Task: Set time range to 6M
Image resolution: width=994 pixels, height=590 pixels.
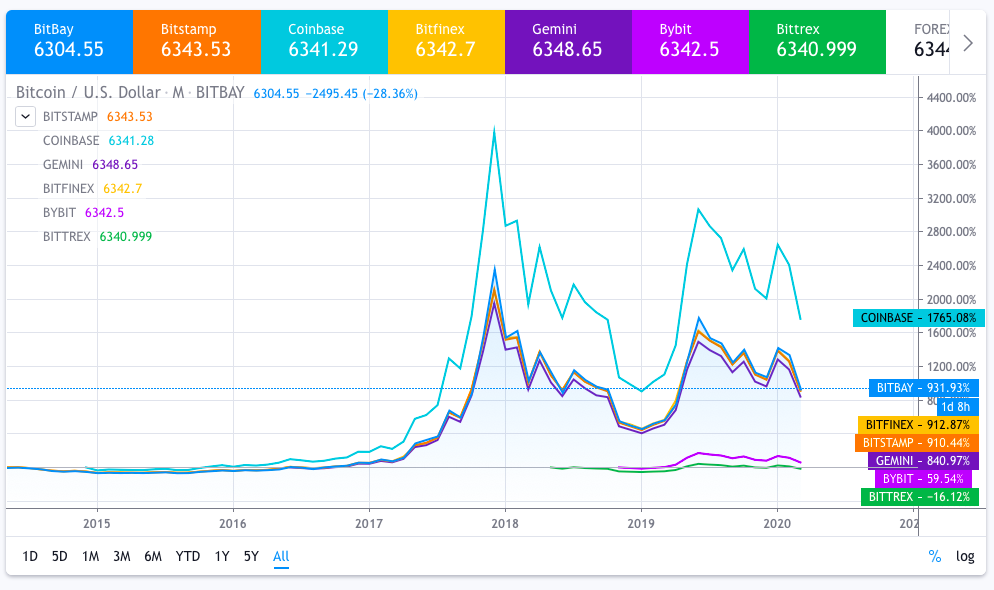Action: click(153, 556)
